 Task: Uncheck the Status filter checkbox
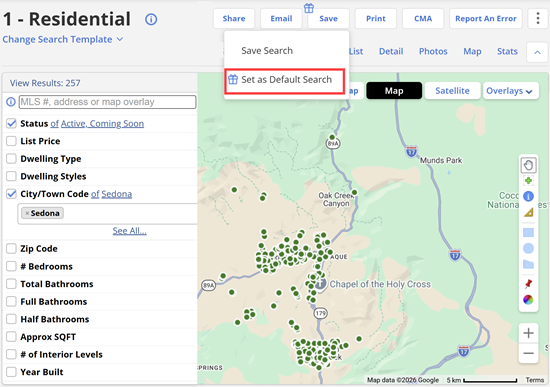[11, 123]
